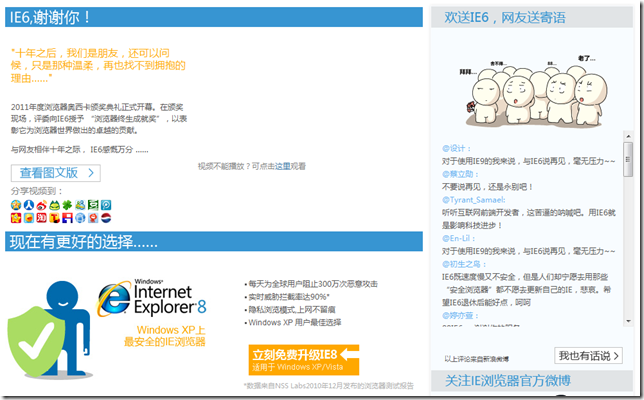The height and width of the screenshot is (400, 644).
Task: Click 不要说再见，还是永别吧 comment
Action: pos(487,187)
